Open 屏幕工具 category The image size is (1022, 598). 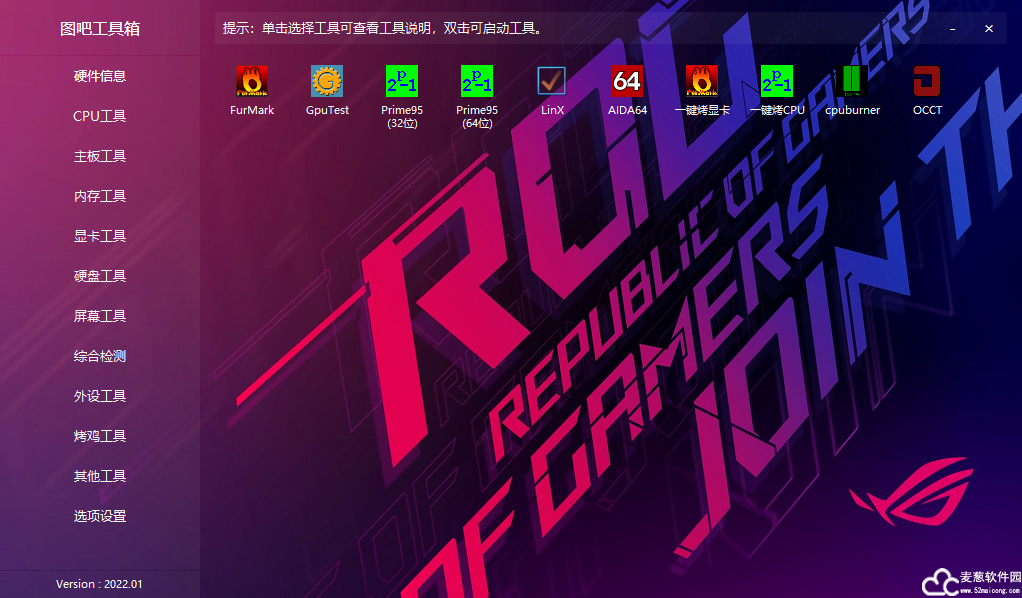pyautogui.click(x=100, y=316)
